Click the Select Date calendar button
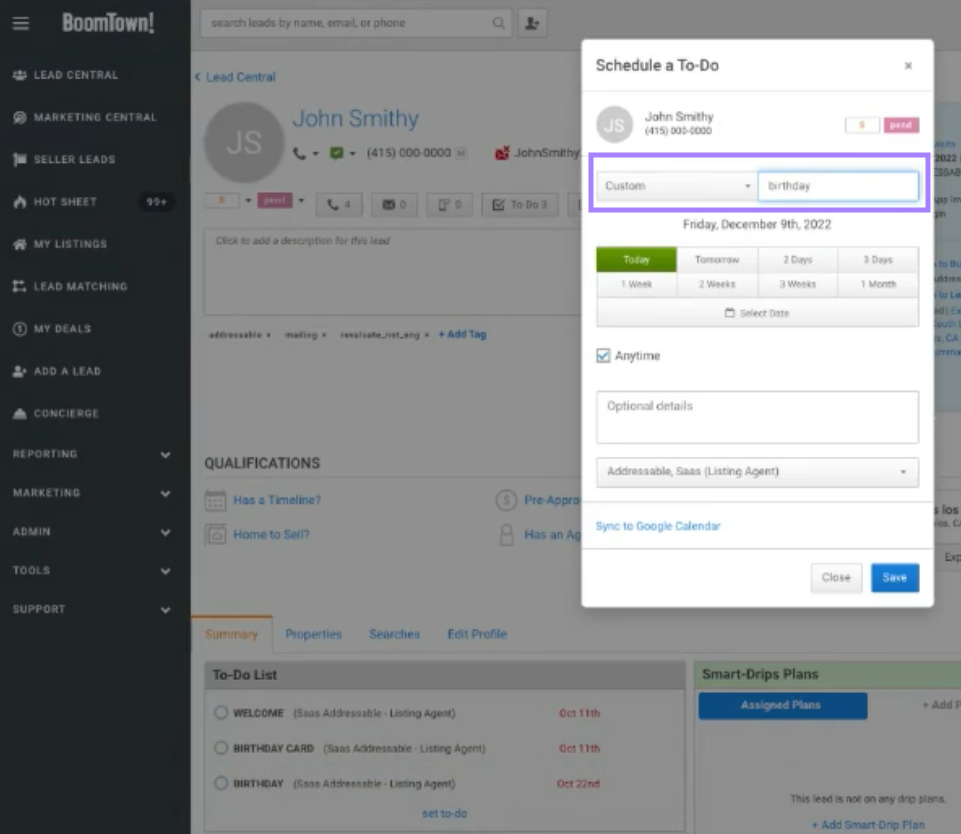This screenshot has height=834, width=961. (x=758, y=313)
